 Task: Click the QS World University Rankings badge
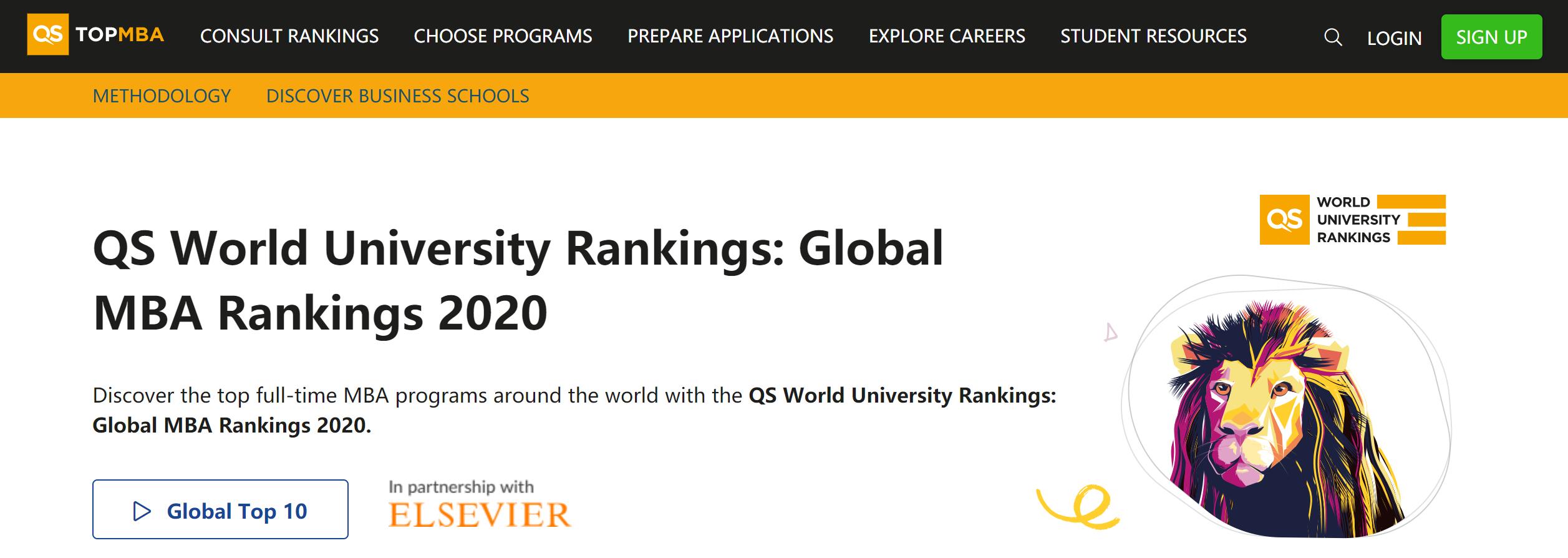pyautogui.click(x=1352, y=220)
